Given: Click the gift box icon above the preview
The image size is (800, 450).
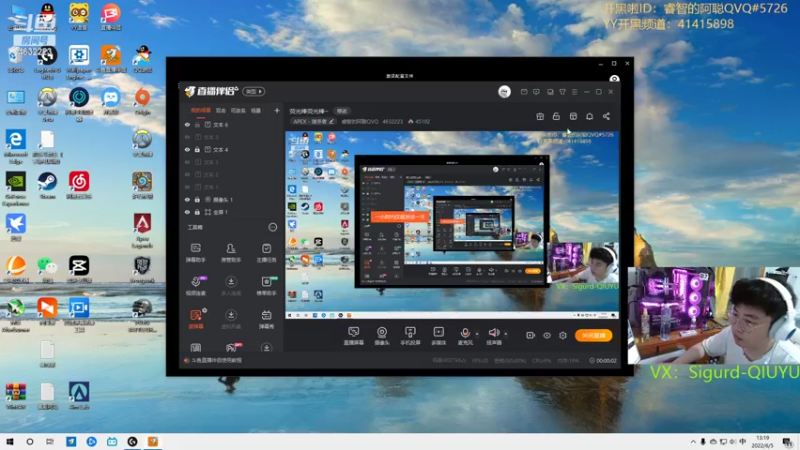Looking at the screenshot, I should 540,116.
